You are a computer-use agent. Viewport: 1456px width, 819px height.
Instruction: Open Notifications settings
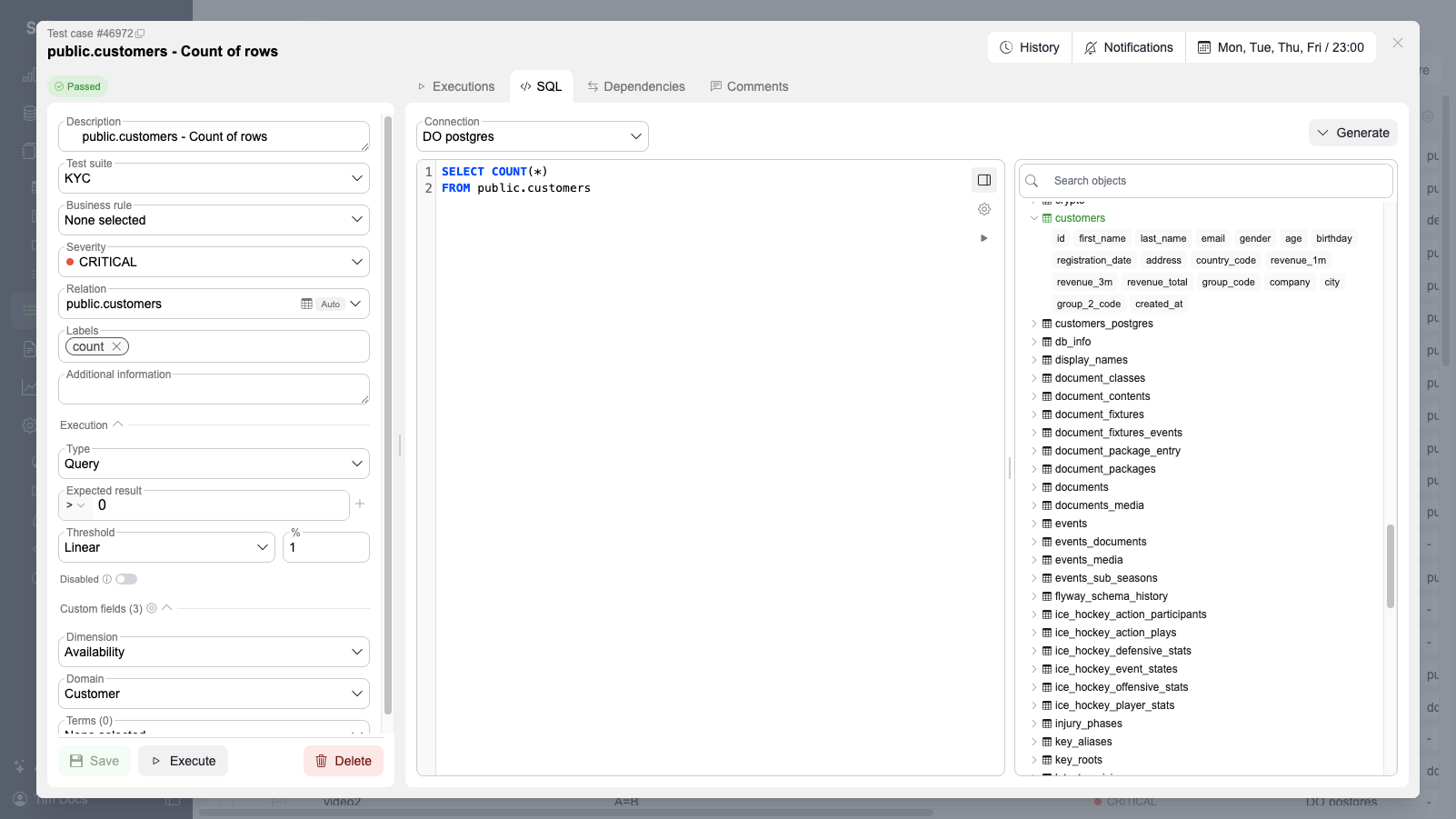pos(1129,47)
